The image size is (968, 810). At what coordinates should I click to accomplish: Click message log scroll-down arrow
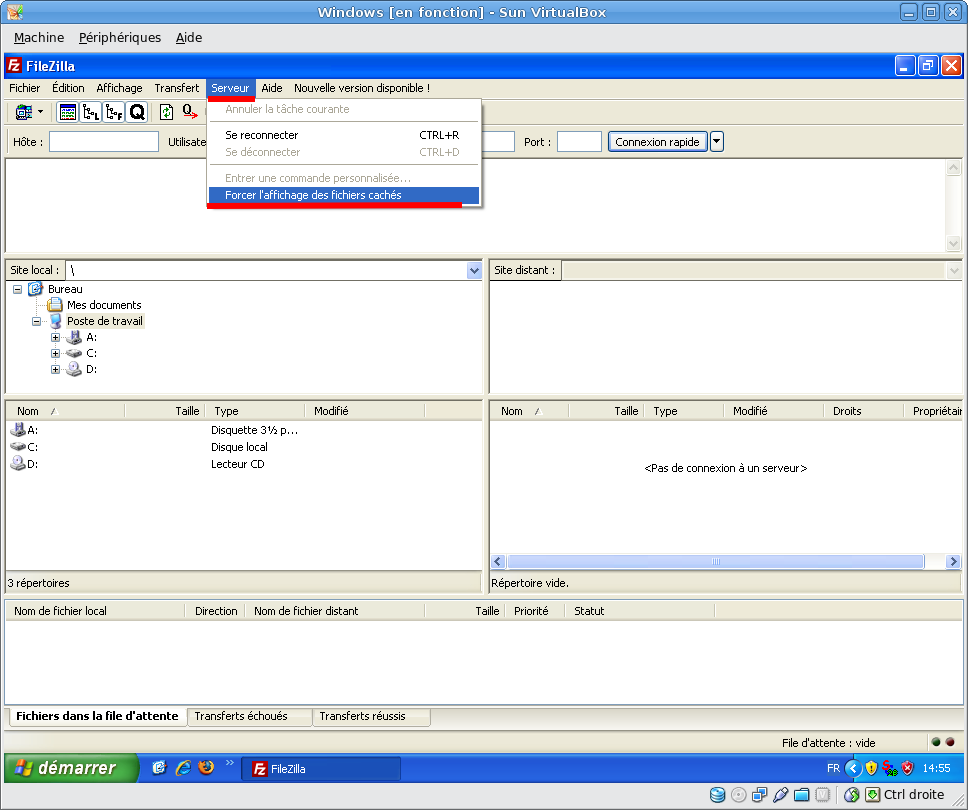pyautogui.click(x=953, y=243)
